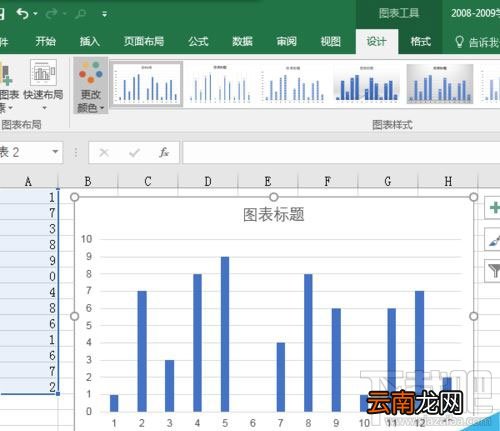
Task: Select column C header
Action: tap(148, 182)
